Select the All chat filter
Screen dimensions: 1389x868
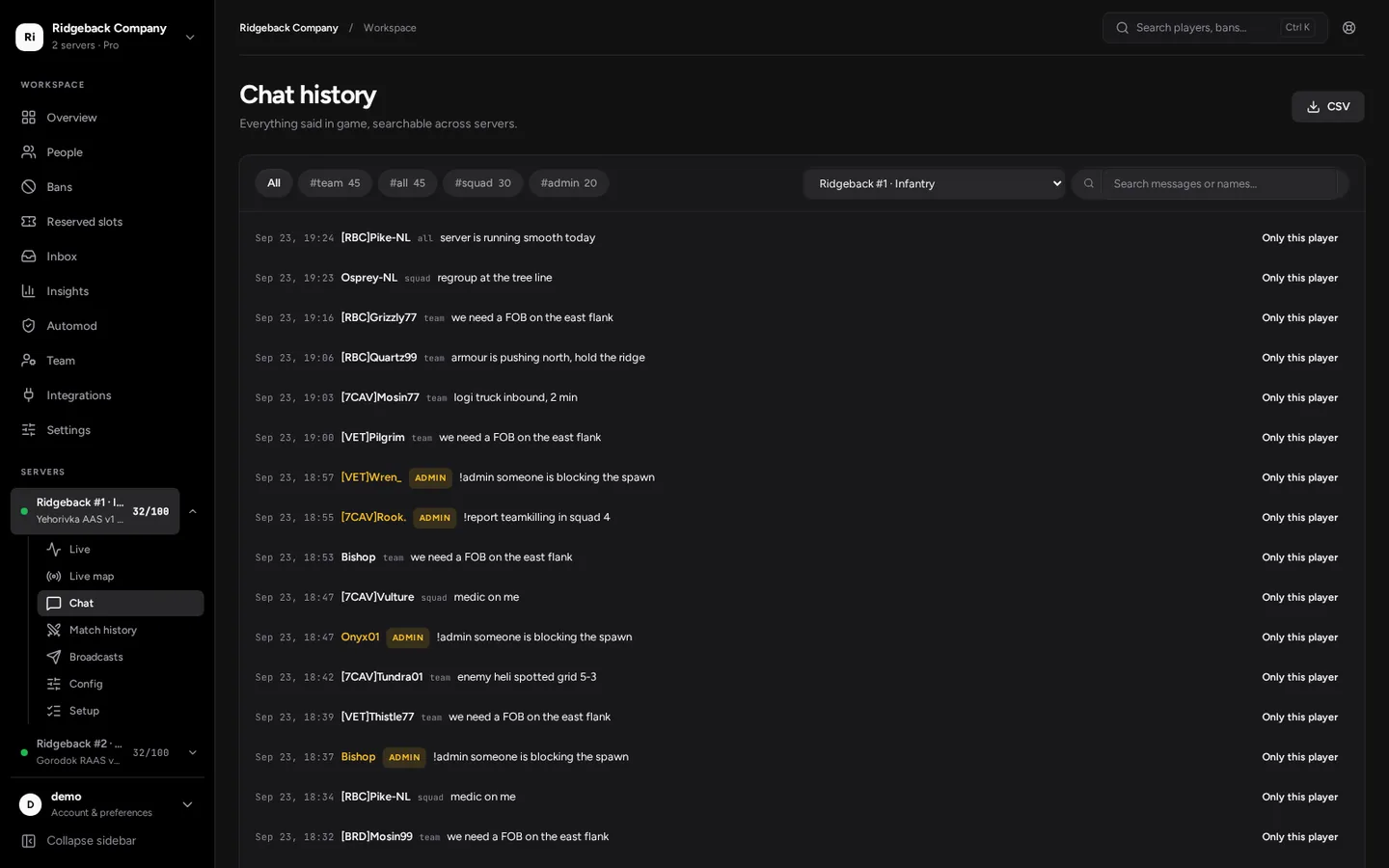[x=274, y=183]
